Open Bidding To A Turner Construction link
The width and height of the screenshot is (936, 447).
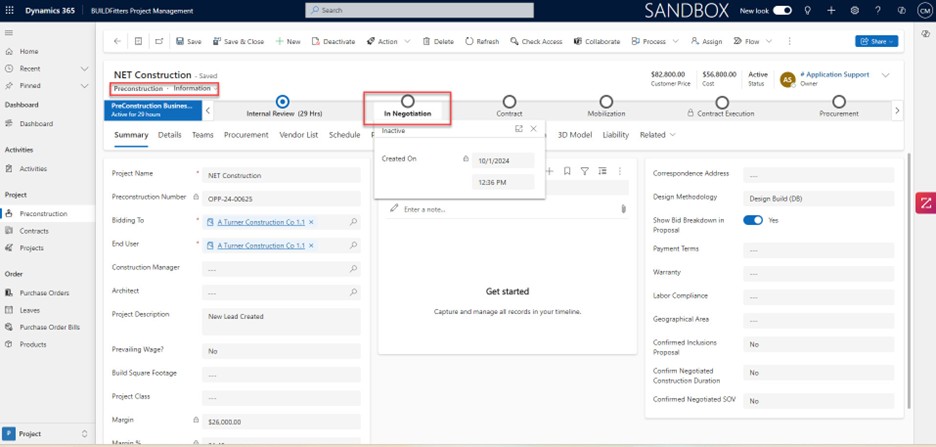[261, 222]
